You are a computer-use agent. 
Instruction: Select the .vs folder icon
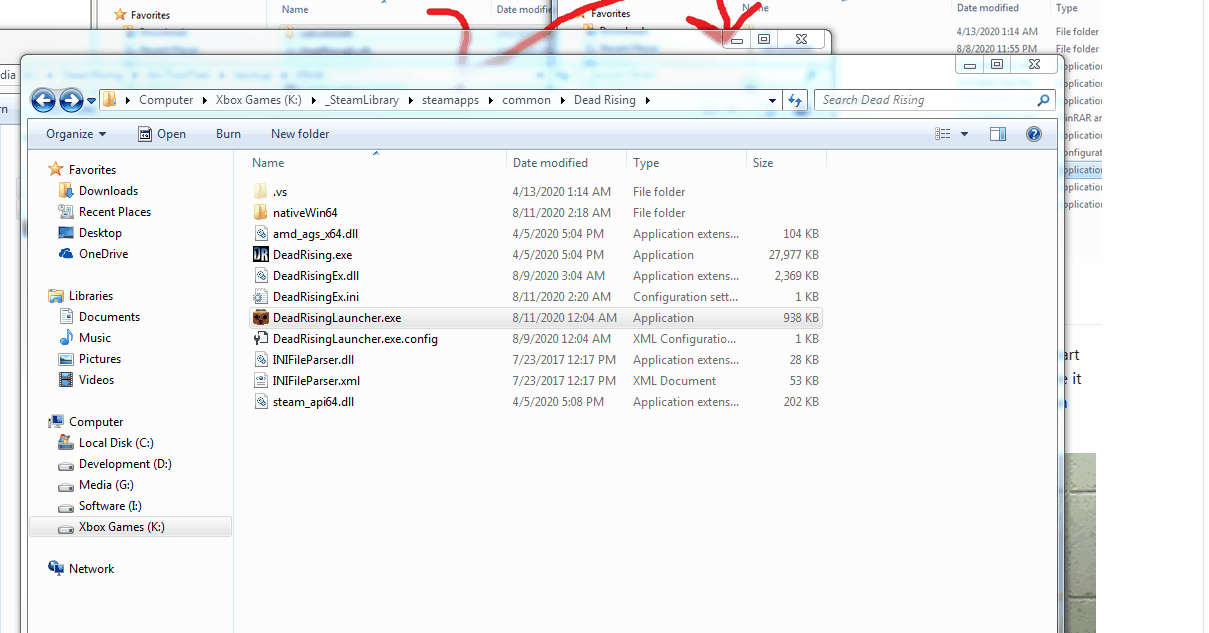(261, 191)
